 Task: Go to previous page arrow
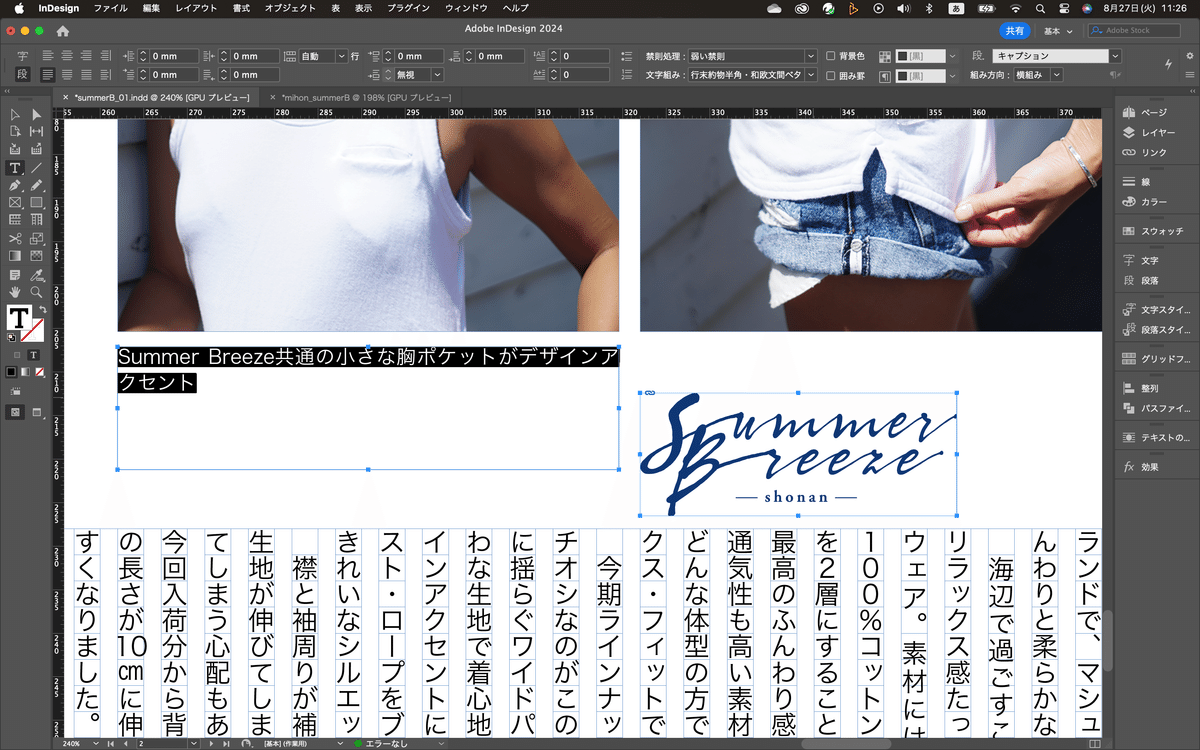pos(124,744)
